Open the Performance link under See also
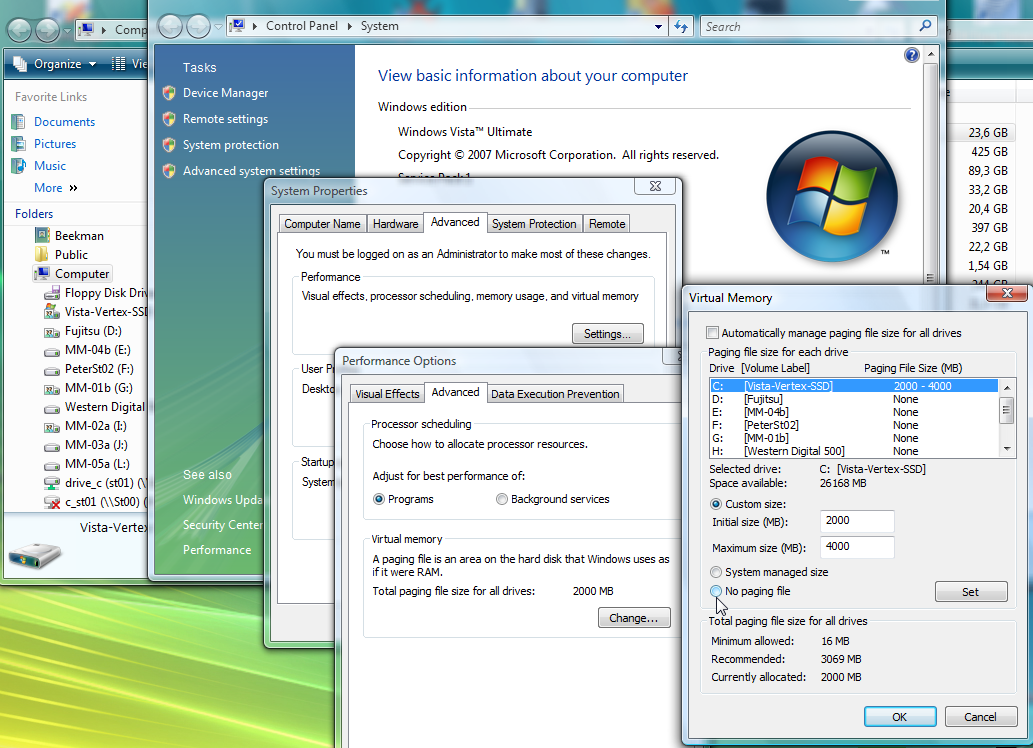1033x748 pixels. (x=217, y=550)
